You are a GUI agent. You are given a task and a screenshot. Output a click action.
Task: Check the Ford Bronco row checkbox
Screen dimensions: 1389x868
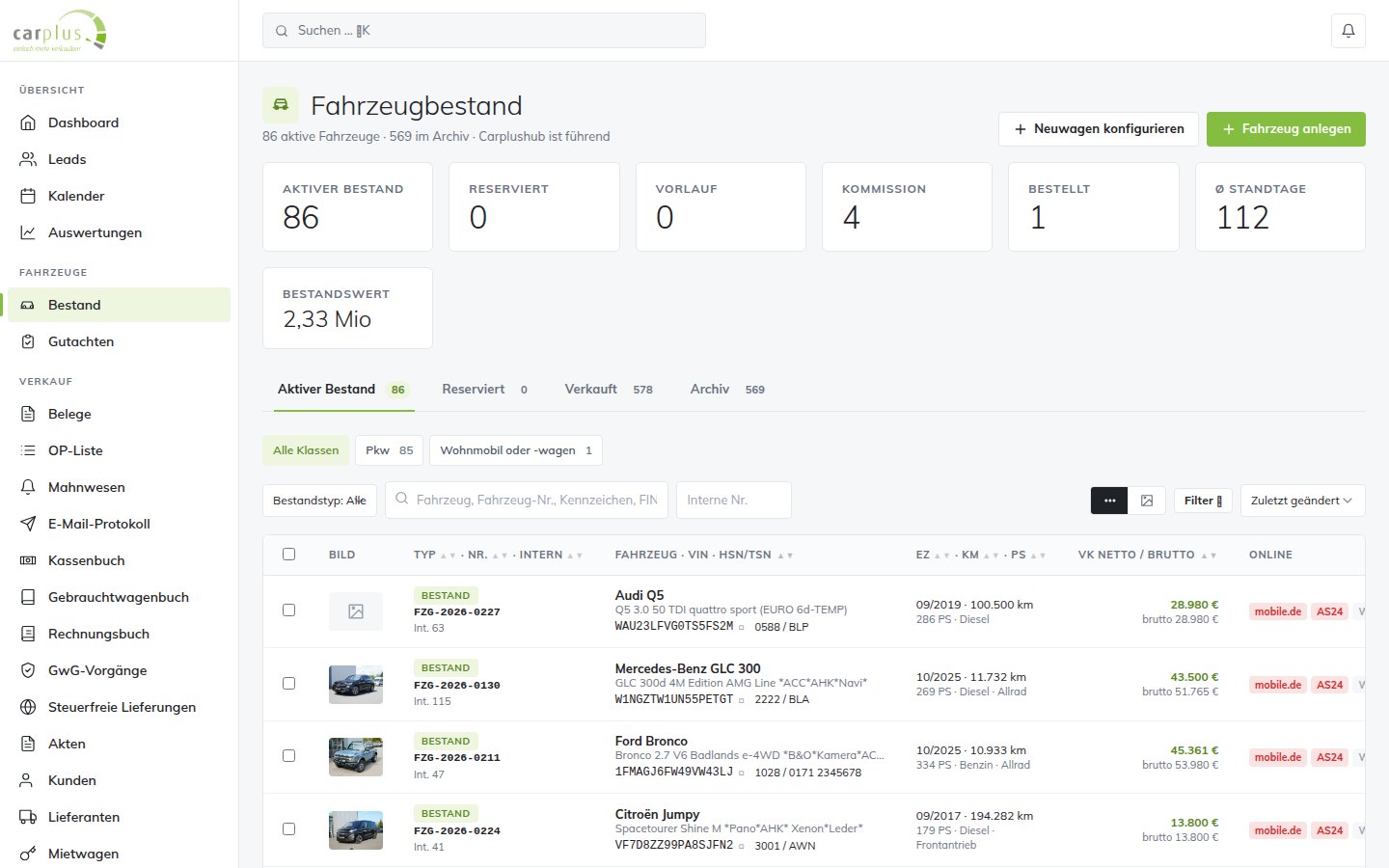click(288, 756)
